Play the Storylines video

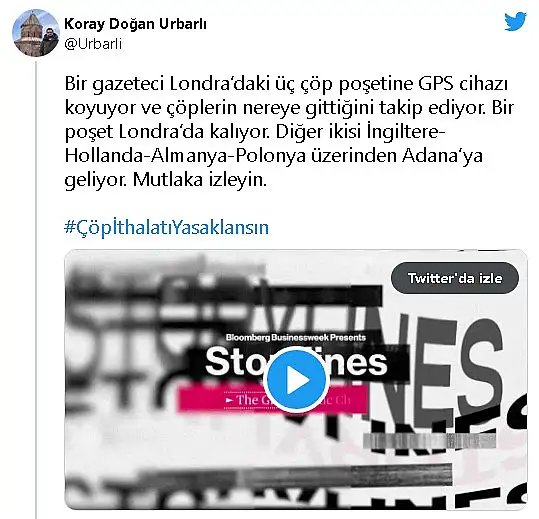296,380
